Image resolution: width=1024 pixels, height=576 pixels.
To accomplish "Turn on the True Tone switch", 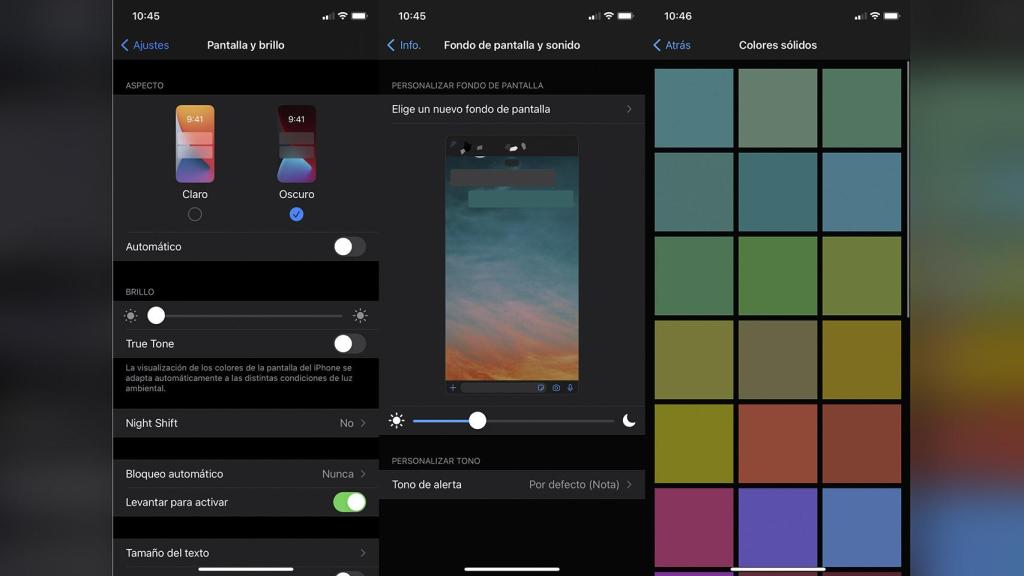I will pyautogui.click(x=349, y=343).
